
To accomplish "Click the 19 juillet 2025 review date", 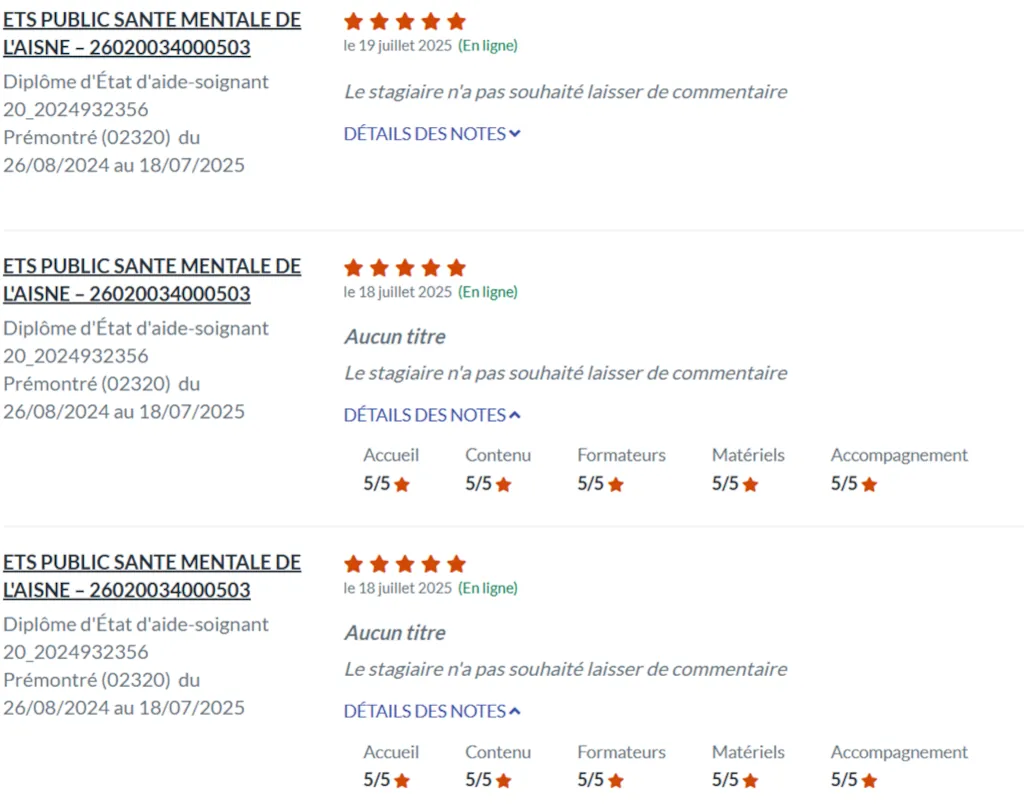I will click(398, 45).
